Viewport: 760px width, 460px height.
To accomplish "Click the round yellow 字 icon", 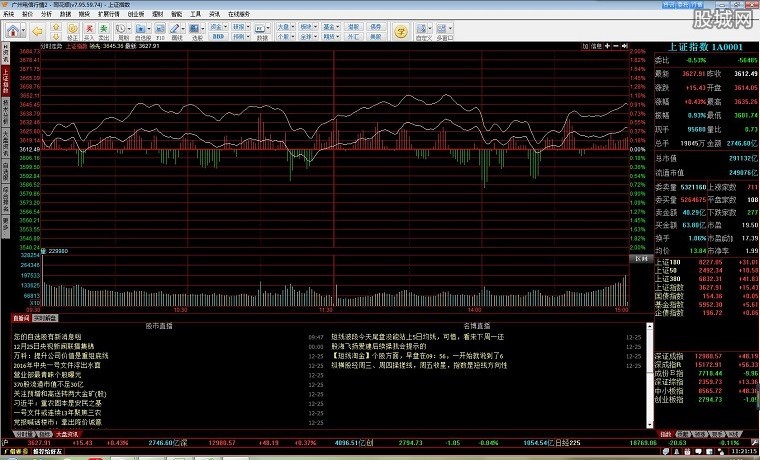I will [x=401, y=31].
